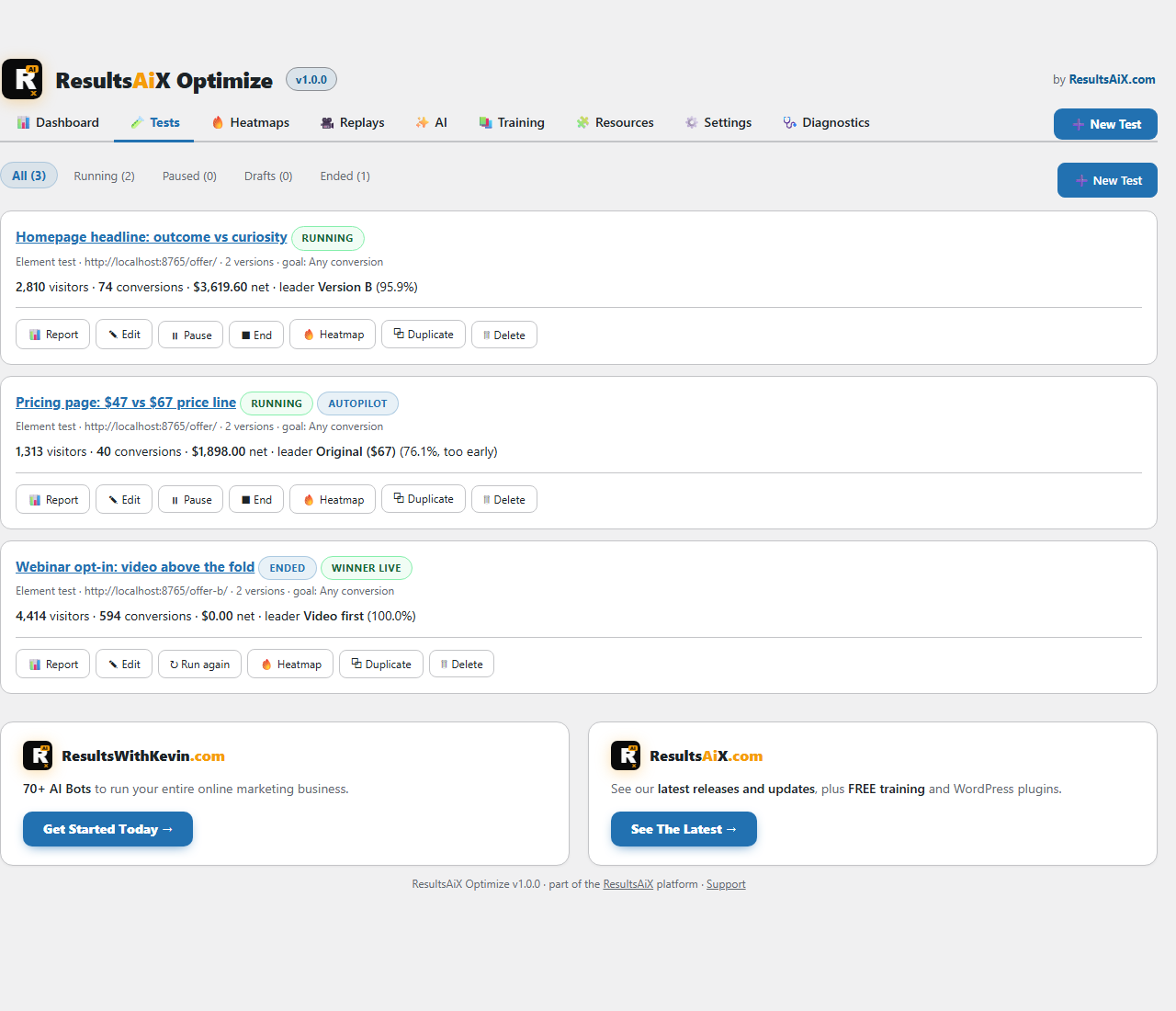Filter tests by Running (2)
The width and height of the screenshot is (1176, 1011).
(104, 176)
